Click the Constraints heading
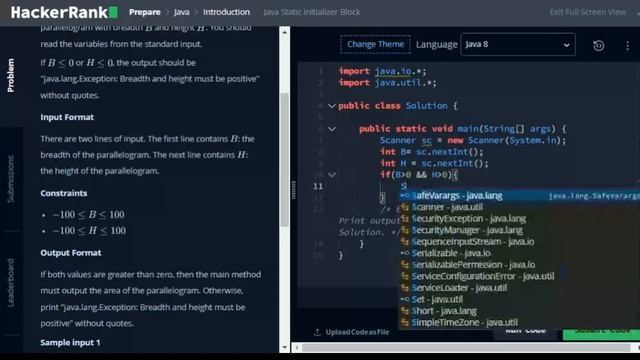 [64, 193]
